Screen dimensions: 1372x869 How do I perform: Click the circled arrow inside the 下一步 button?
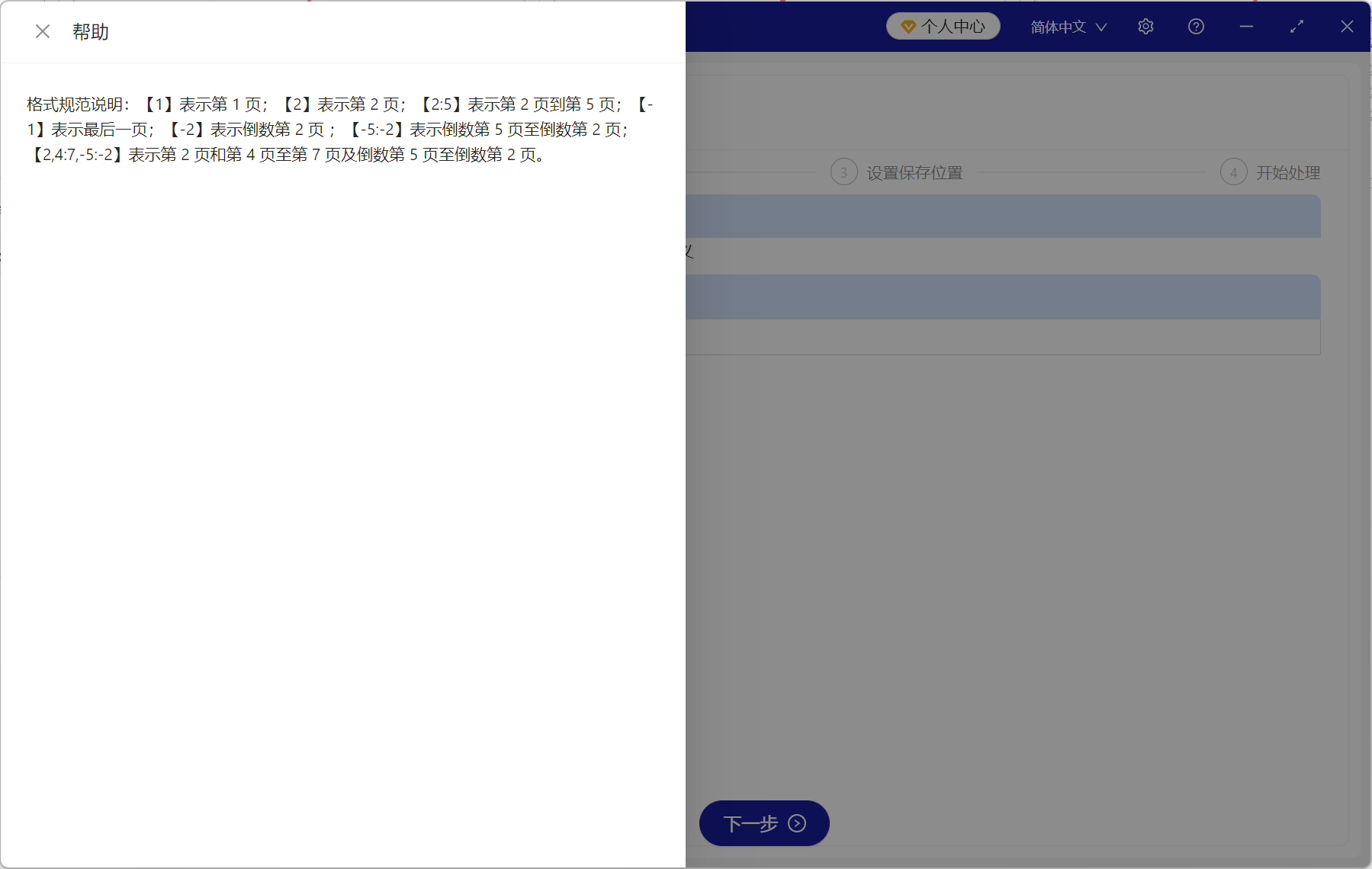(797, 824)
